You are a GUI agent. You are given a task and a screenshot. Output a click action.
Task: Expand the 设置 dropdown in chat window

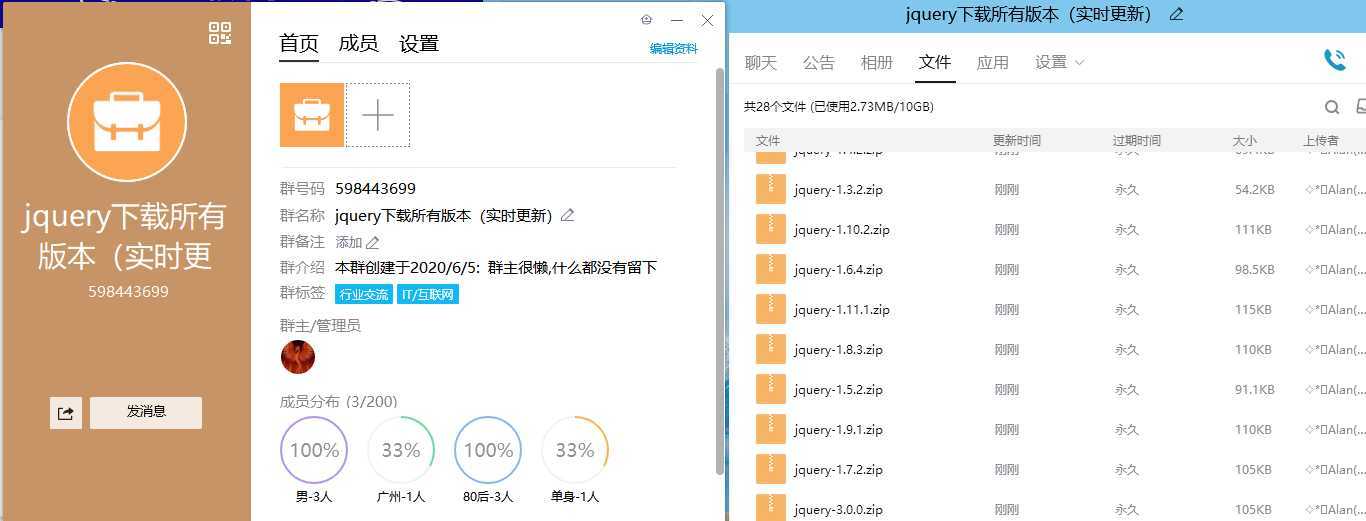[x=1060, y=62]
